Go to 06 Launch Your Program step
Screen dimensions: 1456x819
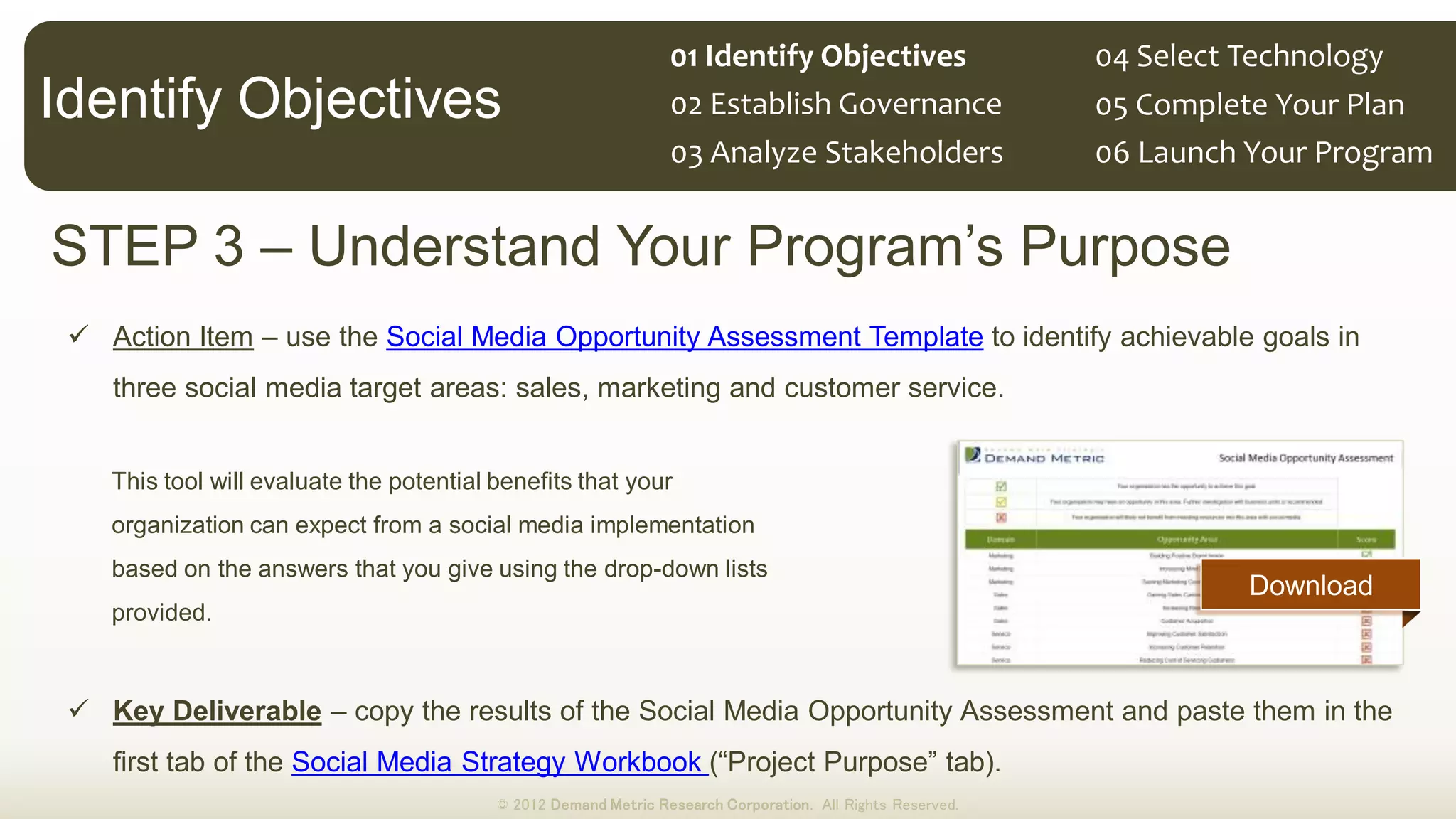click(1263, 153)
